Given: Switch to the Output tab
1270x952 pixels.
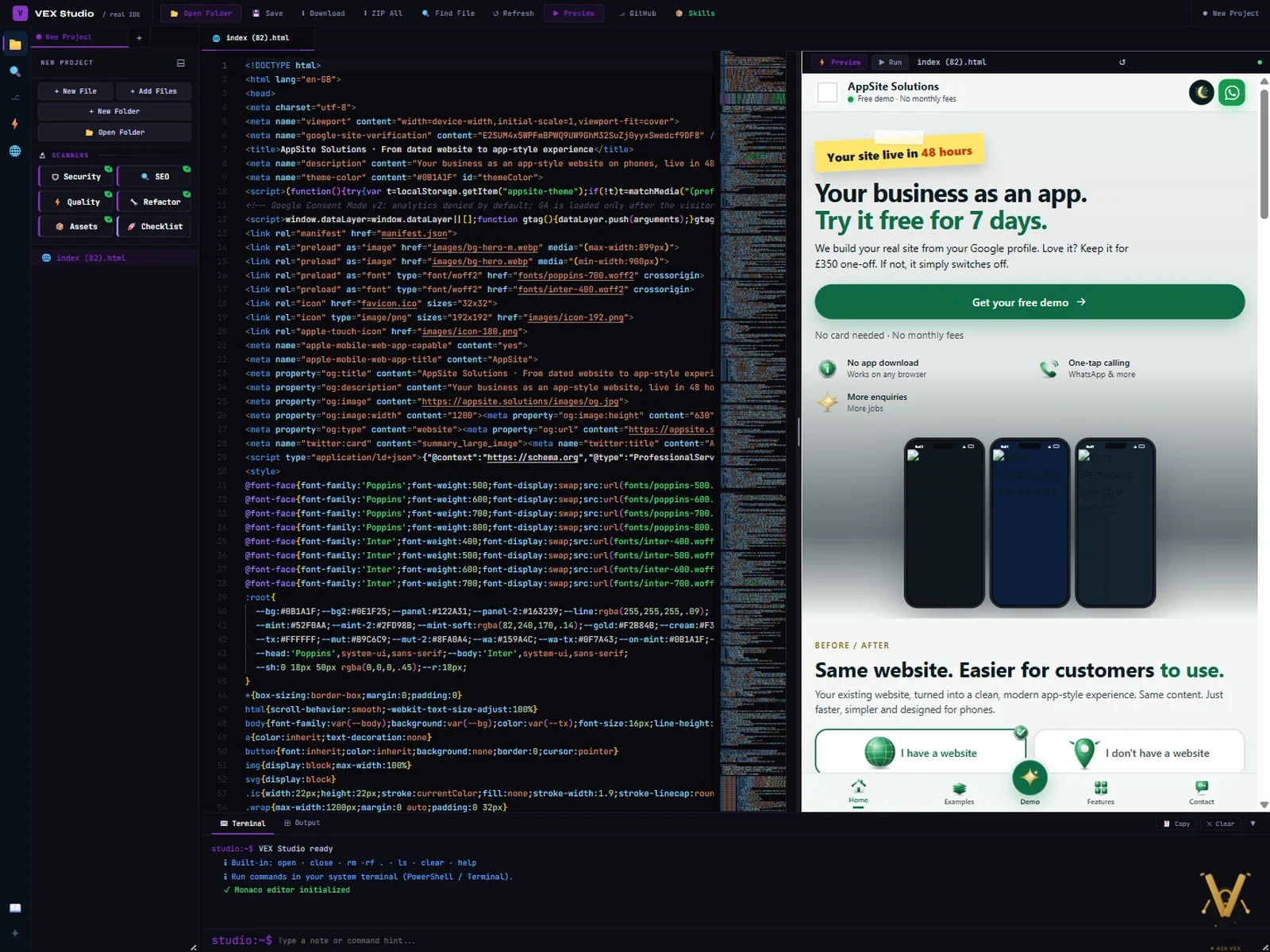Looking at the screenshot, I should pyautogui.click(x=302, y=823).
